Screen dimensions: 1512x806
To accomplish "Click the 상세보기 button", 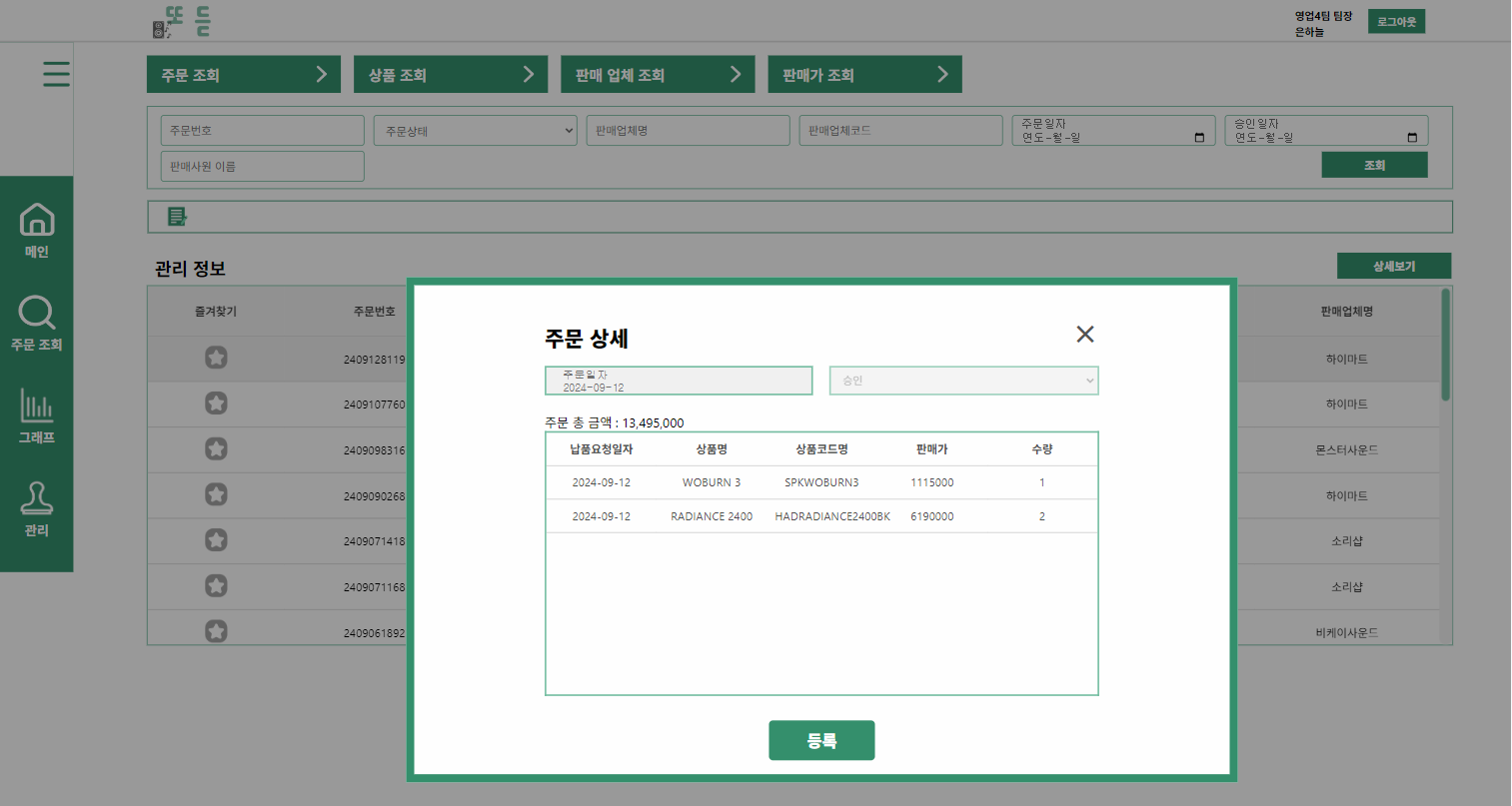I will (1394, 267).
